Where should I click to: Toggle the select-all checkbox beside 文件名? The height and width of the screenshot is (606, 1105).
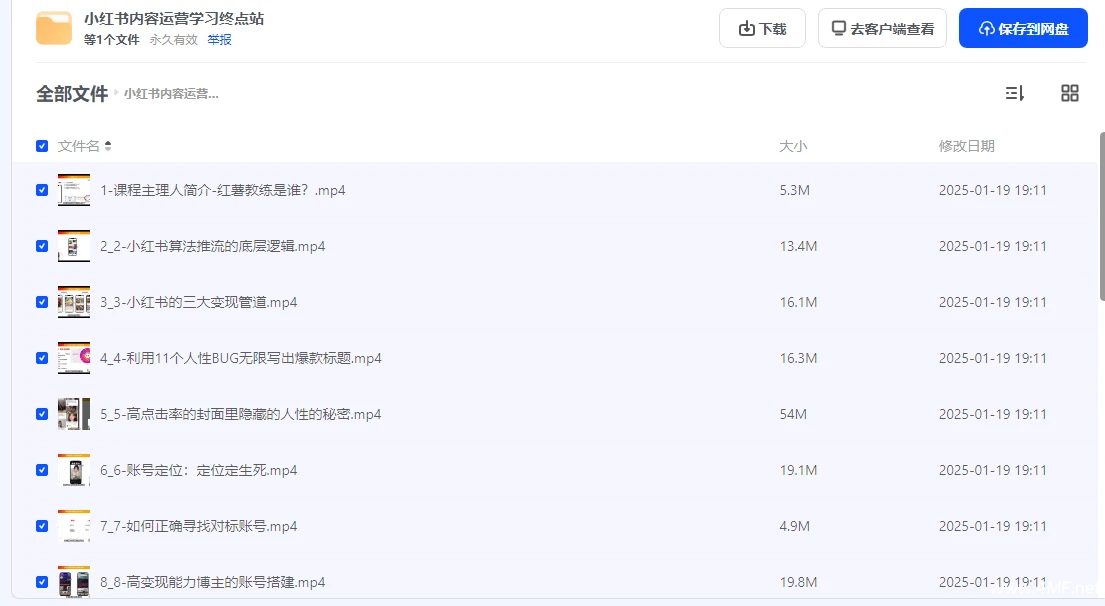(42, 146)
